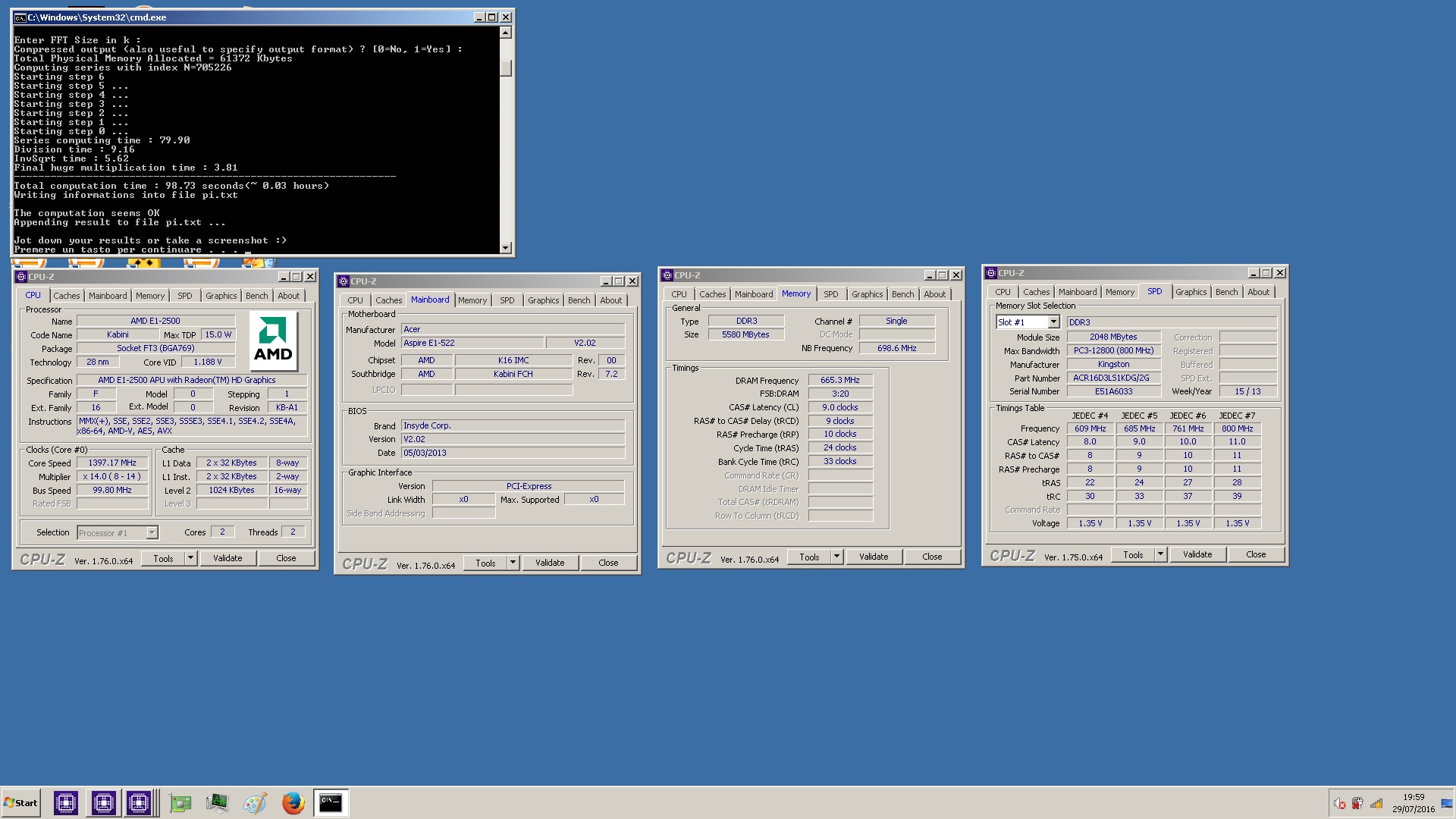1456x819 pixels.
Task: Switch to Caches tab in CPU window
Action: coord(66,296)
